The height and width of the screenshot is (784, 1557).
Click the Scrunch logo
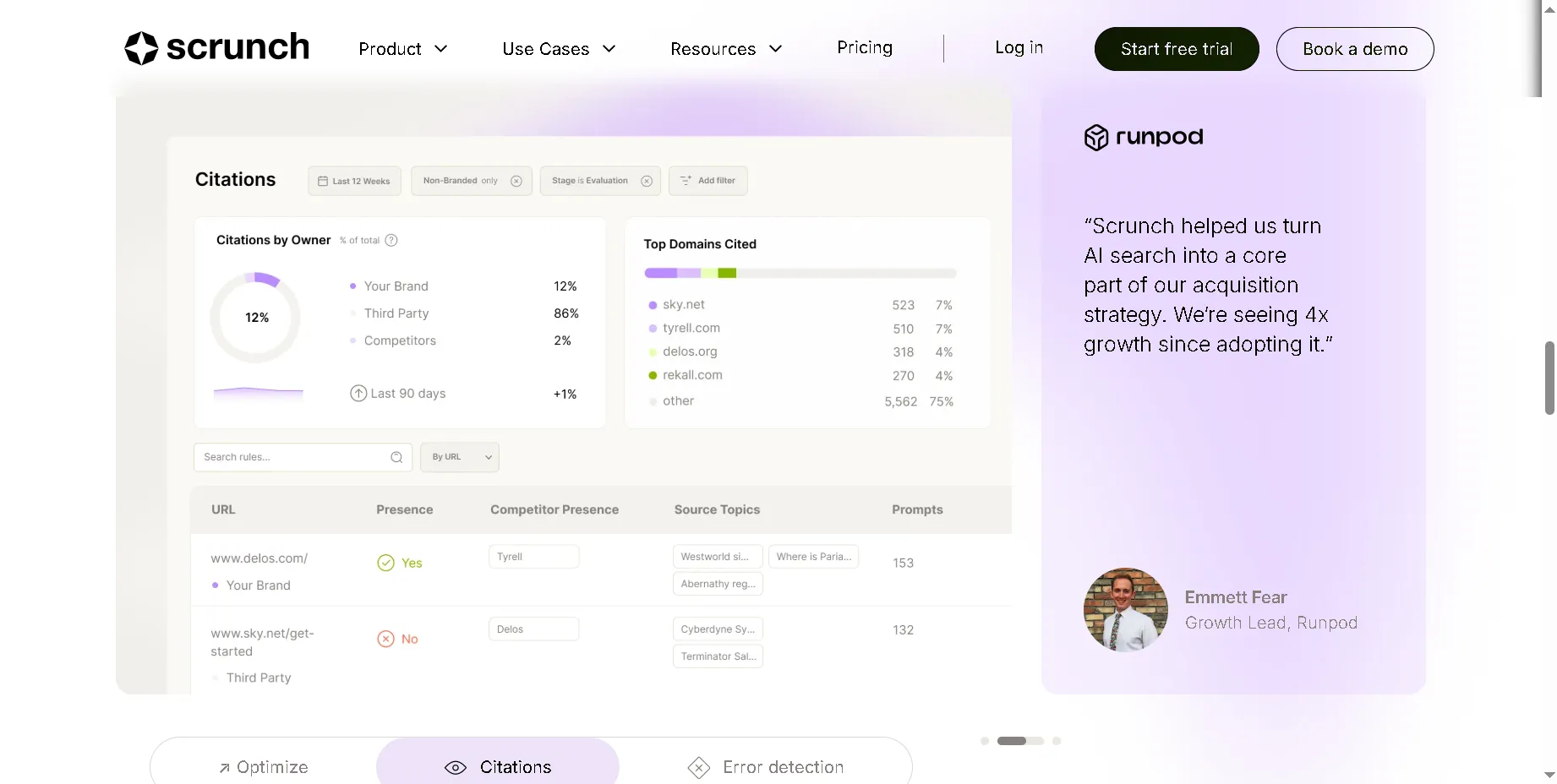216,48
